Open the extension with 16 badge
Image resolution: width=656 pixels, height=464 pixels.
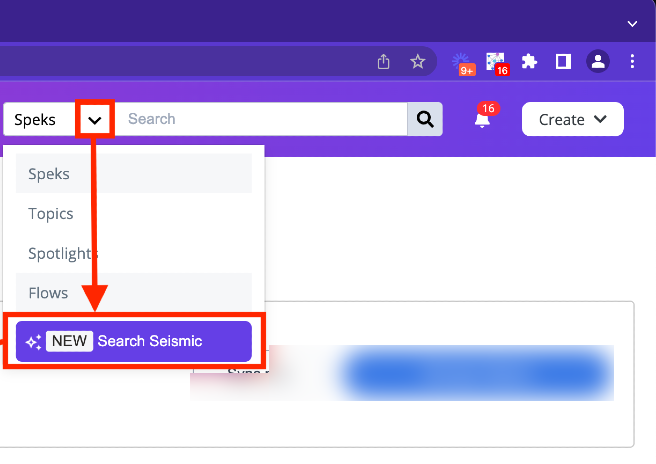point(497,64)
